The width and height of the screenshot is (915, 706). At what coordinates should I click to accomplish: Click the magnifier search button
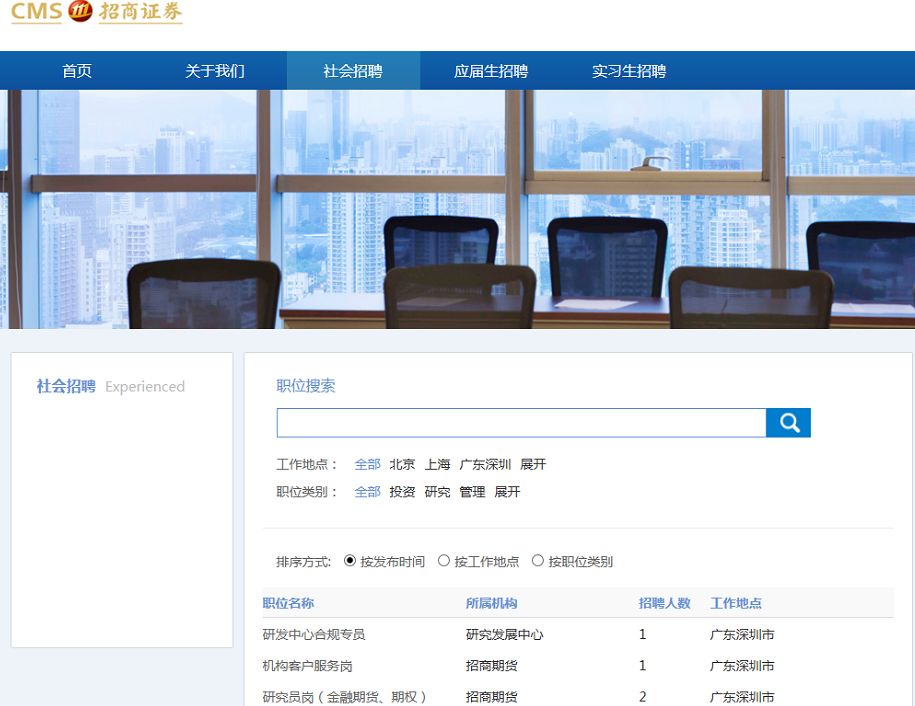click(x=788, y=422)
